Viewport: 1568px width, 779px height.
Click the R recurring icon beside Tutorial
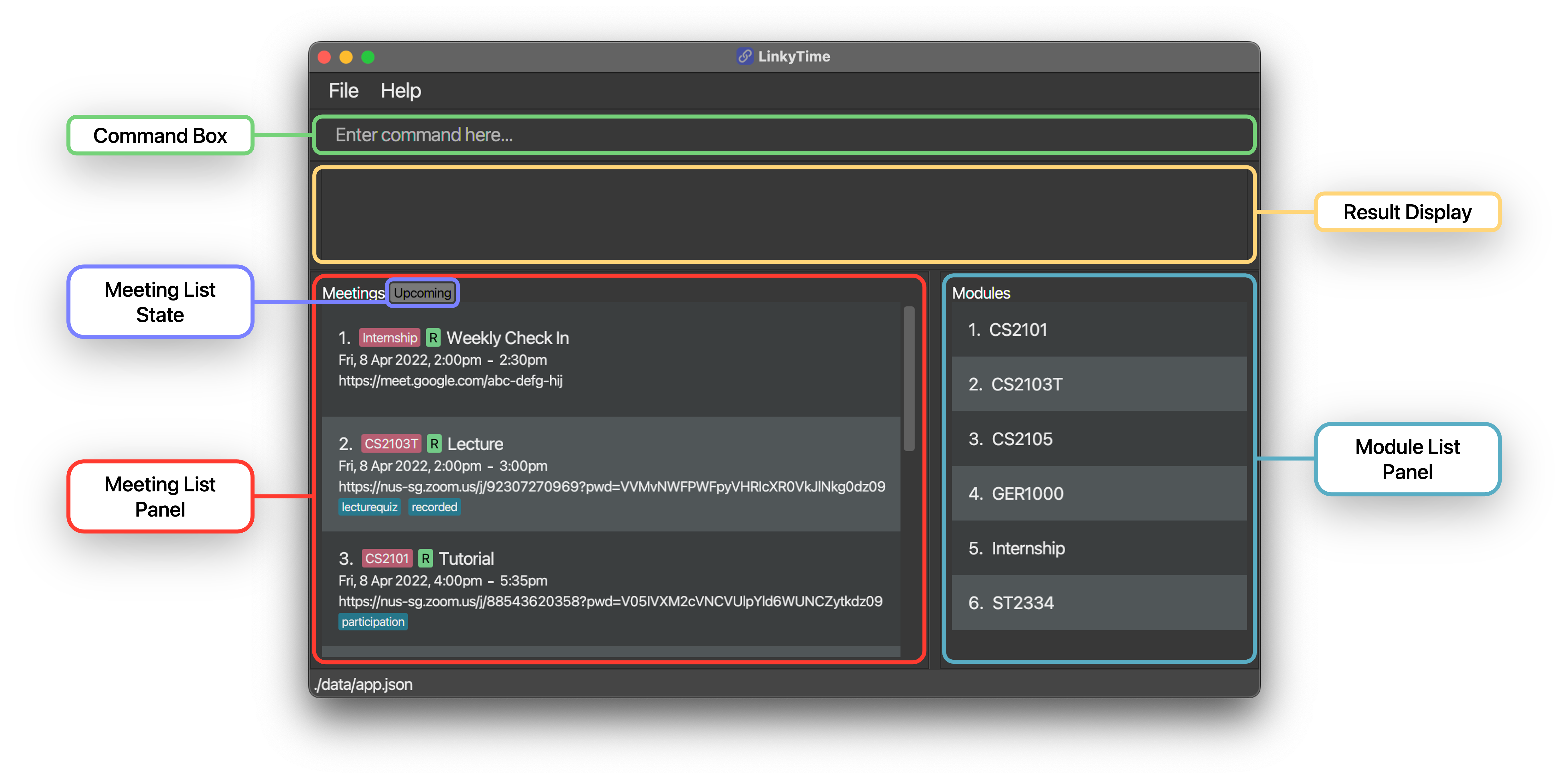click(425, 559)
